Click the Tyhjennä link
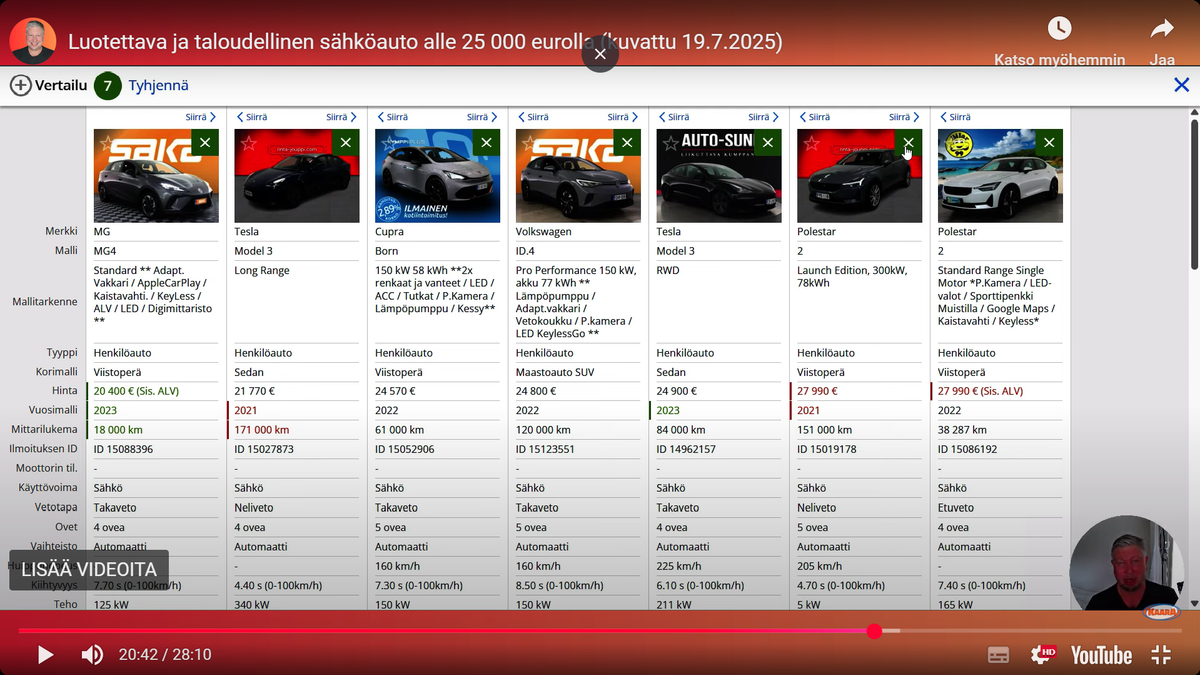The image size is (1200, 675). pyautogui.click(x=158, y=86)
